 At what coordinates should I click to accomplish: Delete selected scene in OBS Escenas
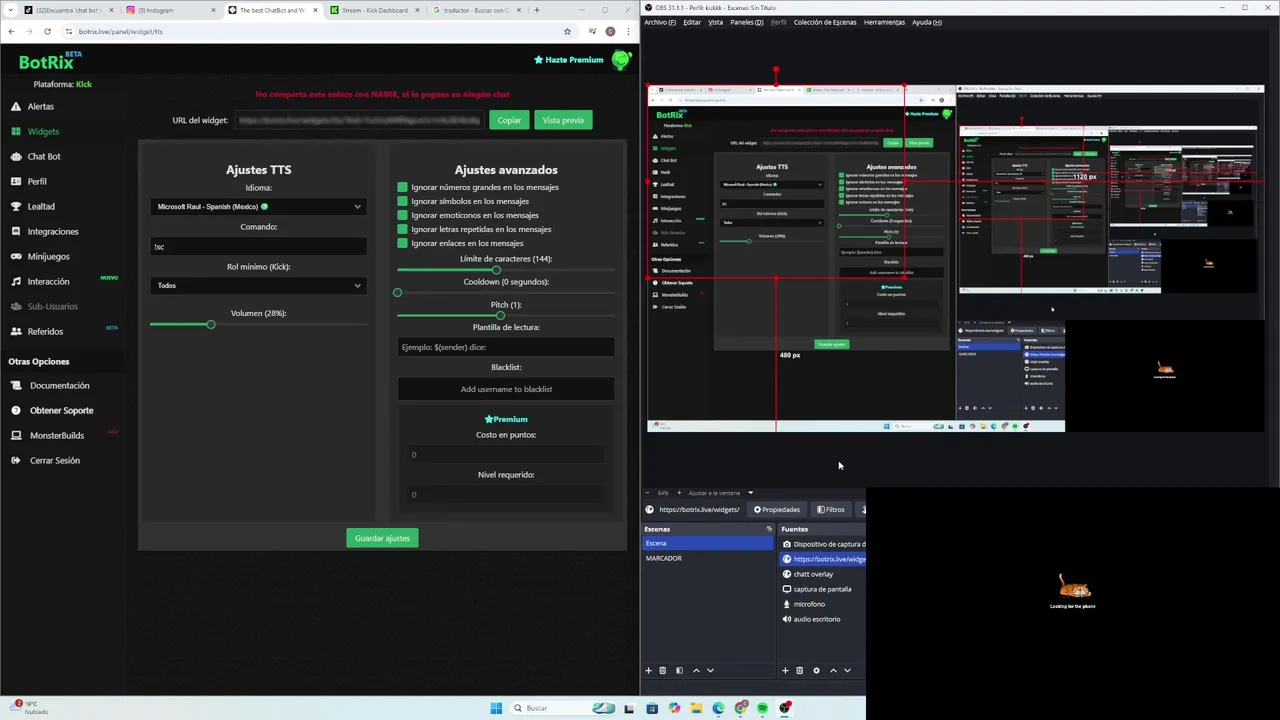point(662,670)
